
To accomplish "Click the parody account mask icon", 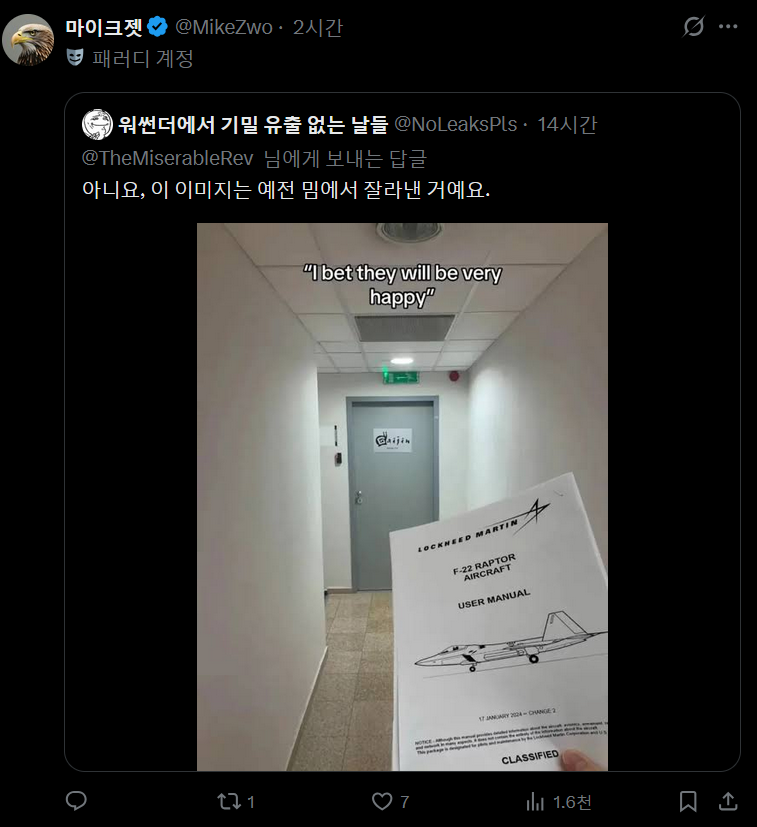I will point(75,57).
